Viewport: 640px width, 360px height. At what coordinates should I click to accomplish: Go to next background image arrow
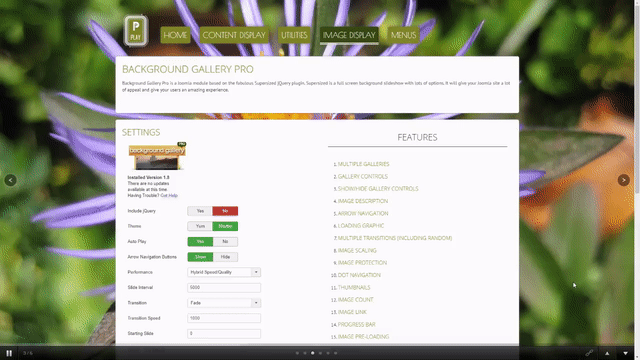tap(623, 180)
